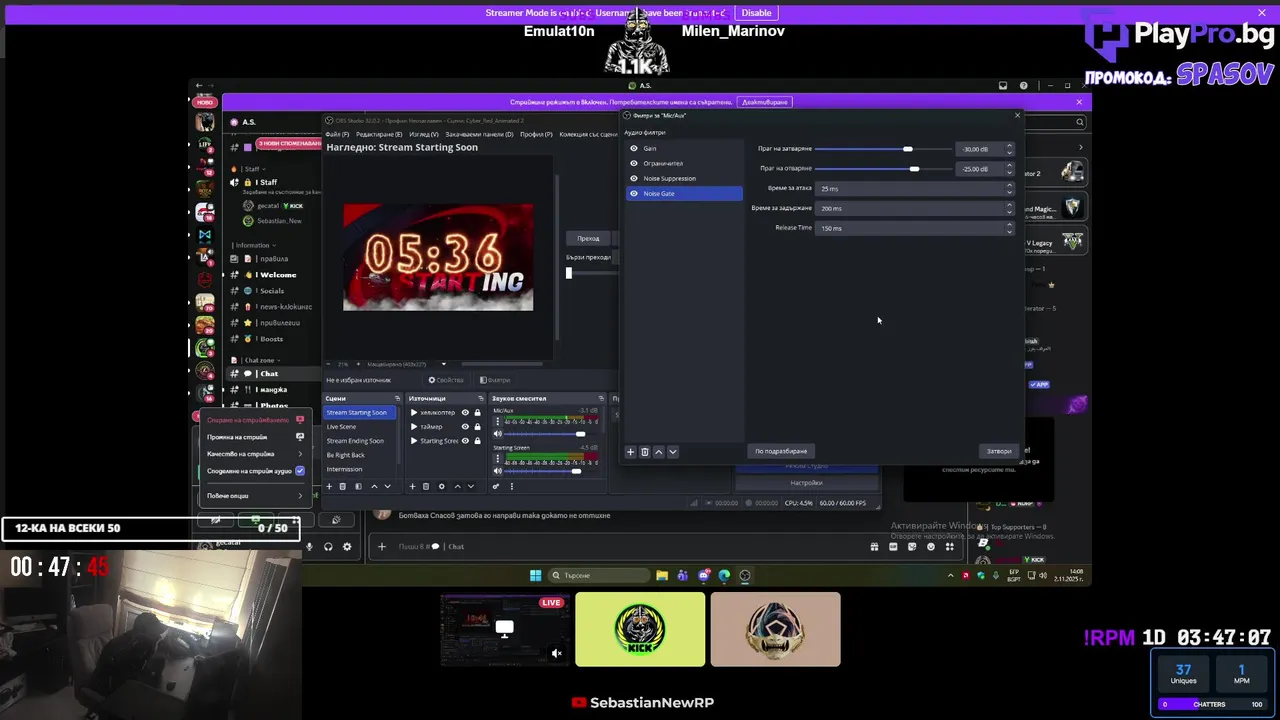Expand хеликоптер source group arrow
Viewport: 1280px width, 720px height.
click(x=414, y=412)
